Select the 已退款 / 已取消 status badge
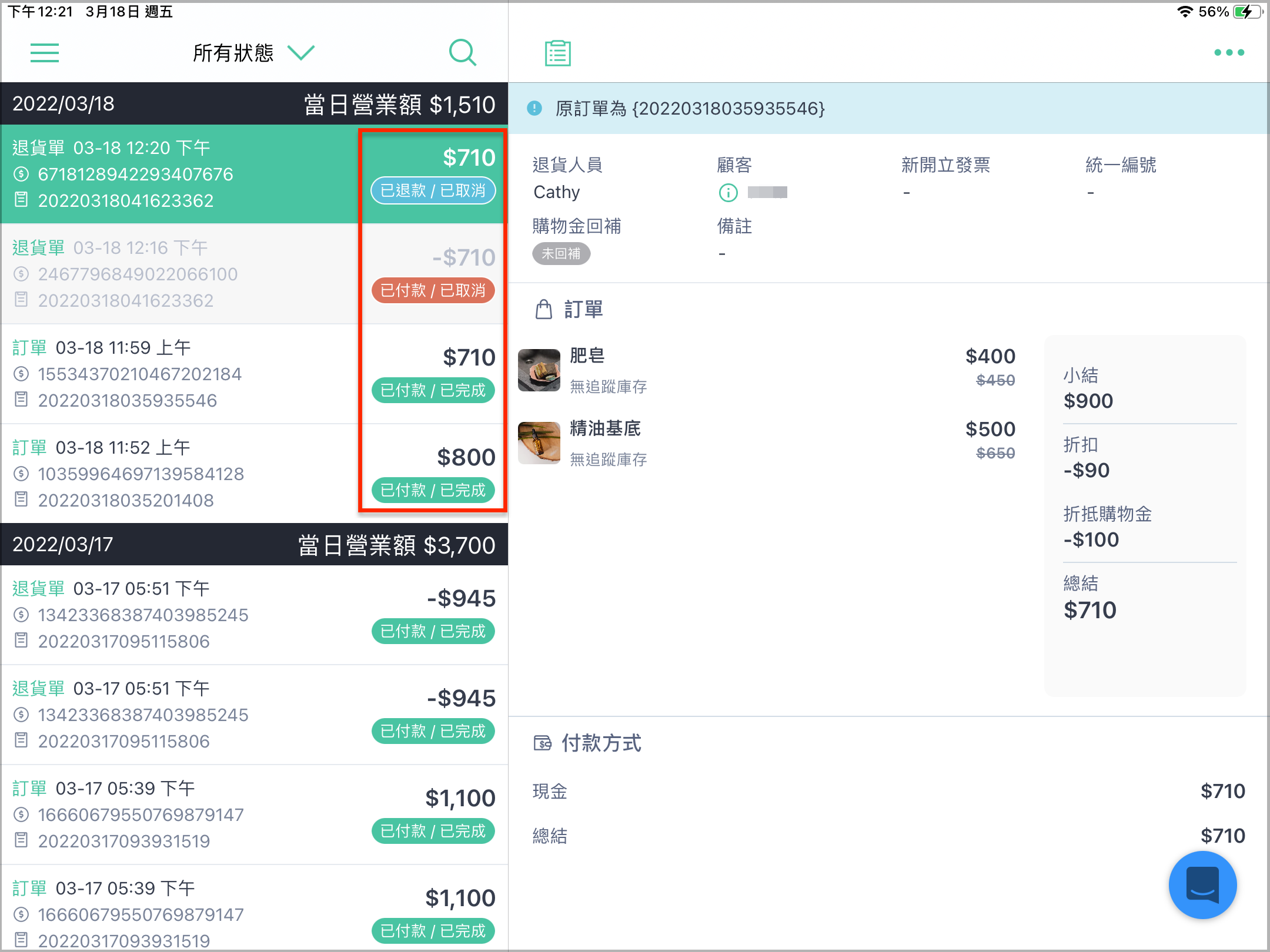This screenshot has height=952, width=1270. [433, 190]
